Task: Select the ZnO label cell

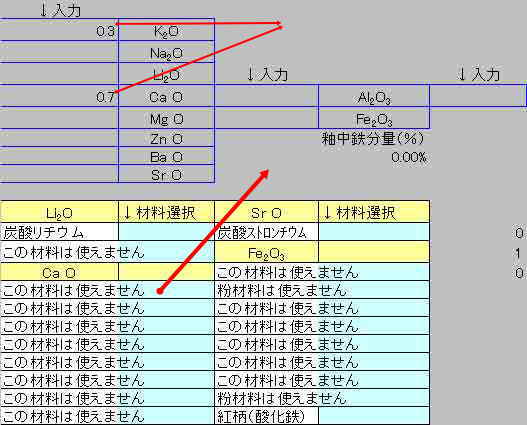Action: point(166,138)
